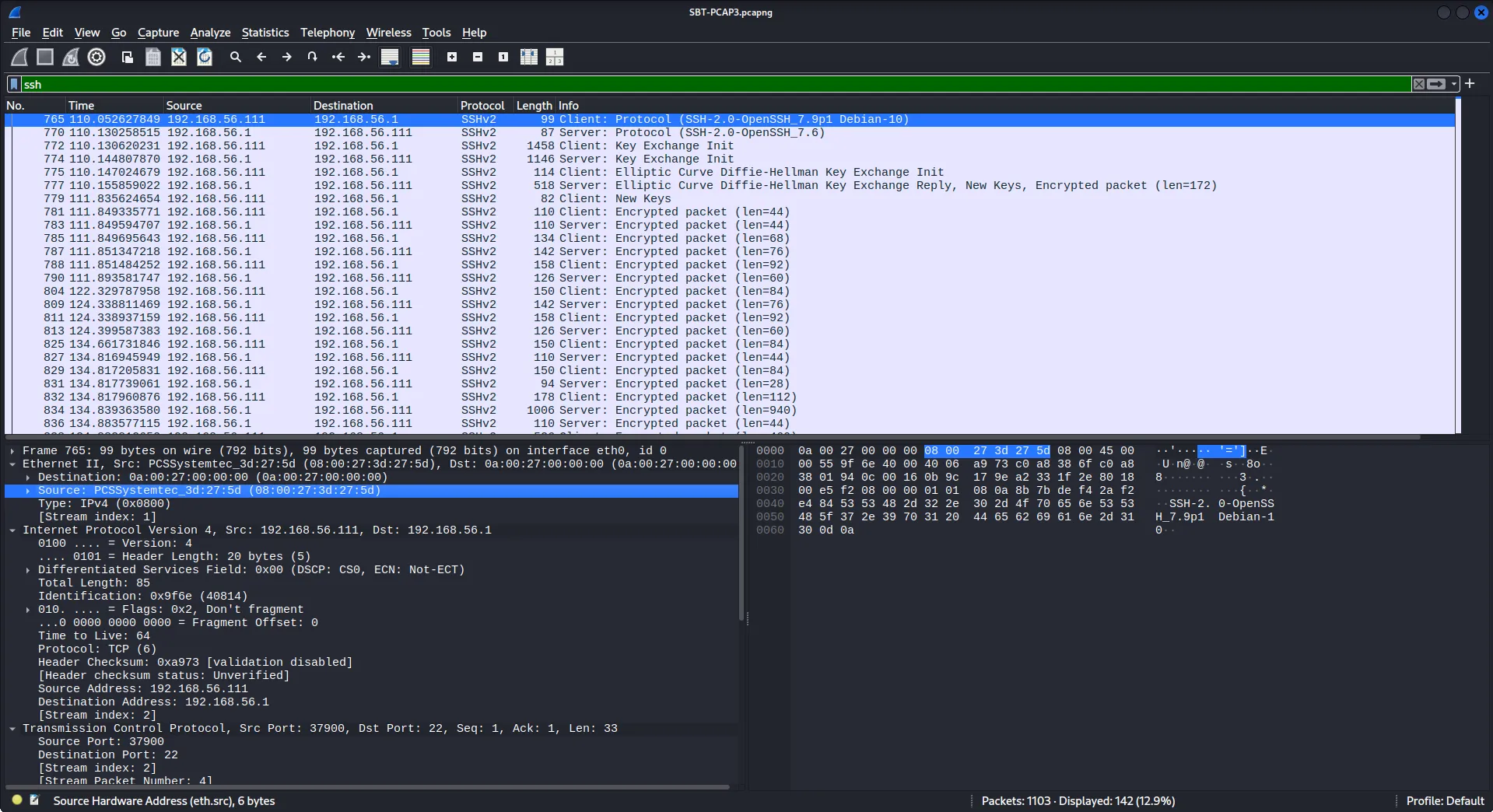Sort by the Time column header
The height and width of the screenshot is (812, 1493).
pyautogui.click(x=114, y=106)
